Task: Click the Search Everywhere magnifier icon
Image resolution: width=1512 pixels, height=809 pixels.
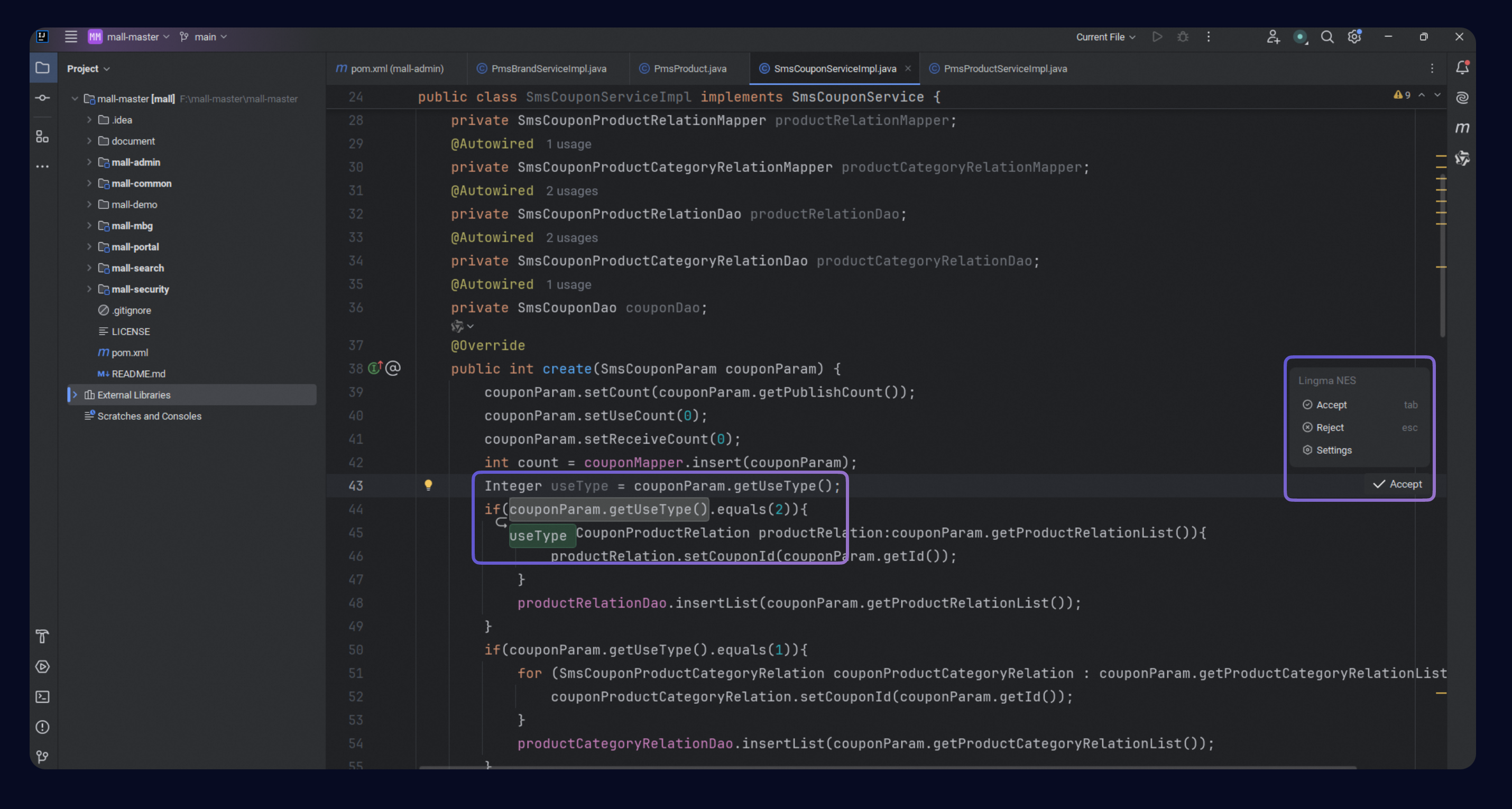Action: (1327, 37)
